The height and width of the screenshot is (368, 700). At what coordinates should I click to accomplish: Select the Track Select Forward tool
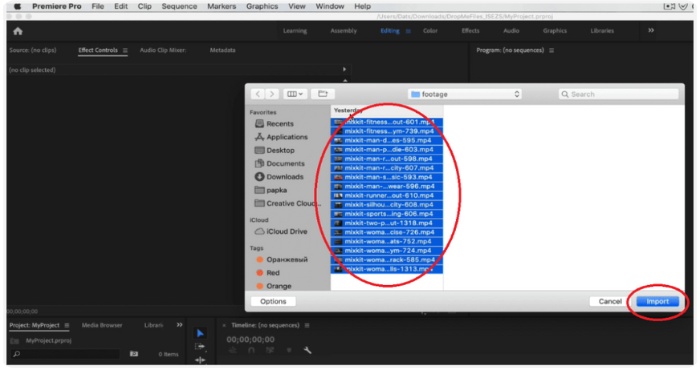point(200,347)
